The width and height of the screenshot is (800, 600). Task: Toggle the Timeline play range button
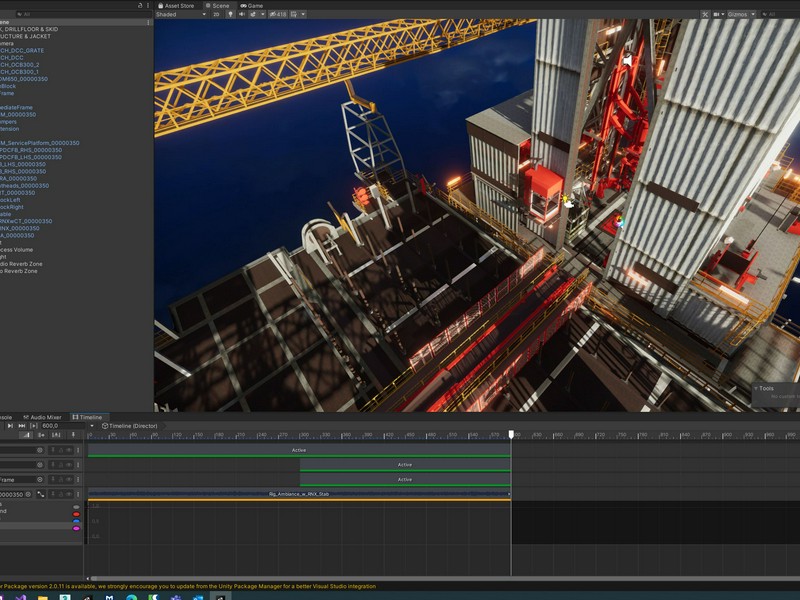tap(34, 426)
